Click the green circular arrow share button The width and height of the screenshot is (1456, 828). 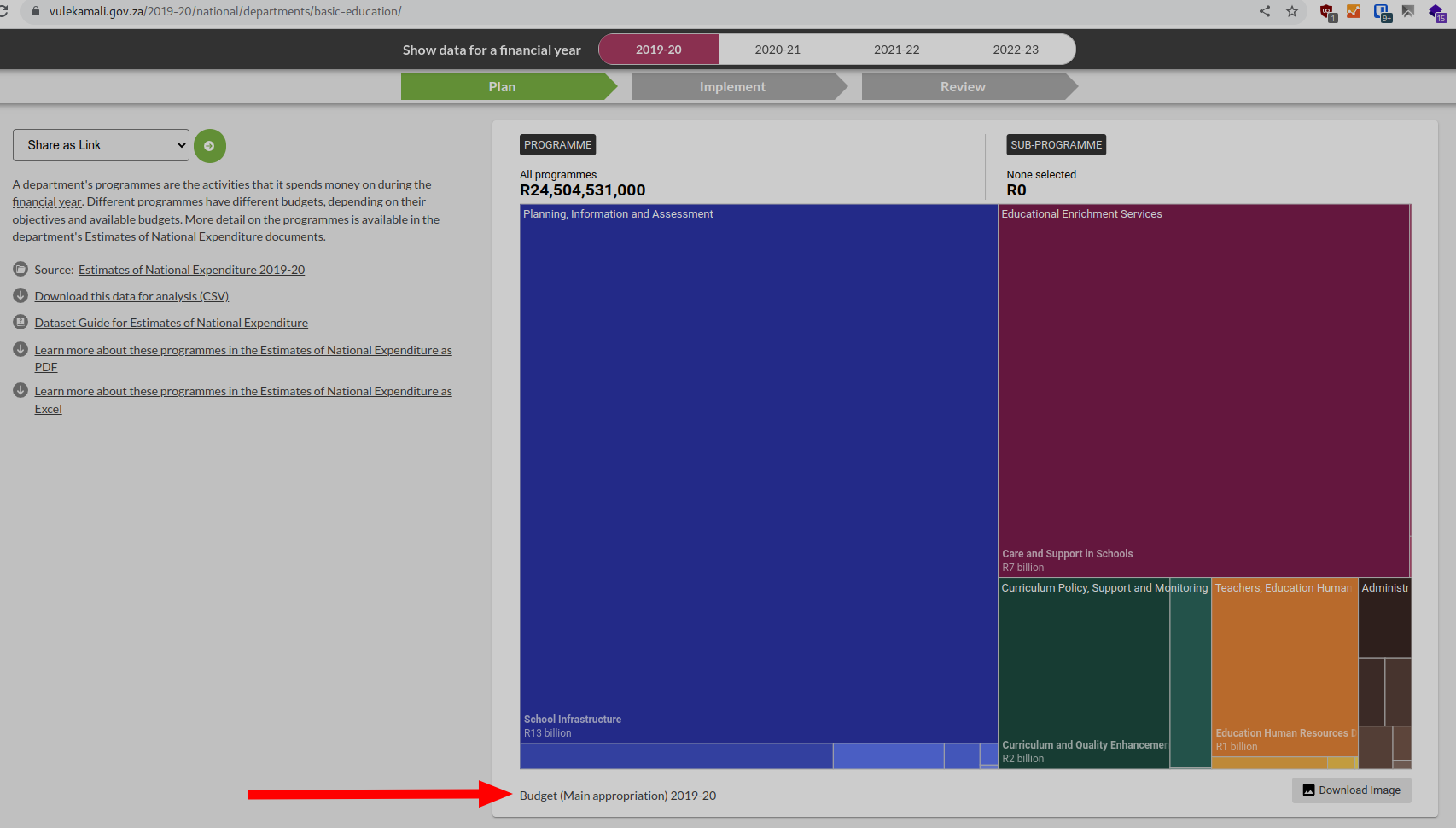210,145
